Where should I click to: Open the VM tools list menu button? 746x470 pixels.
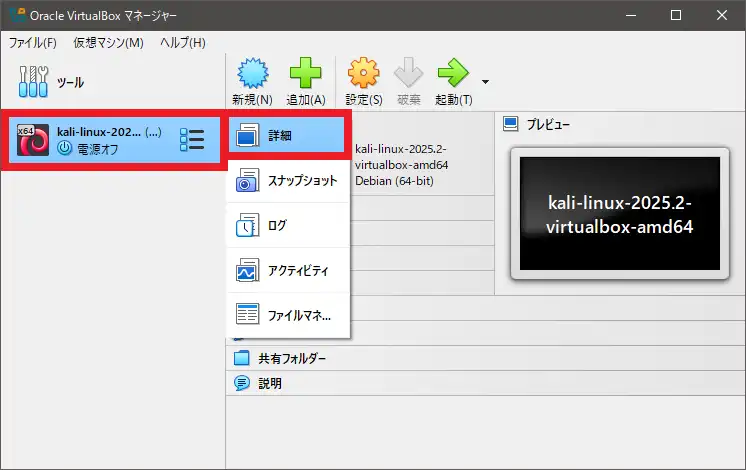(192, 140)
